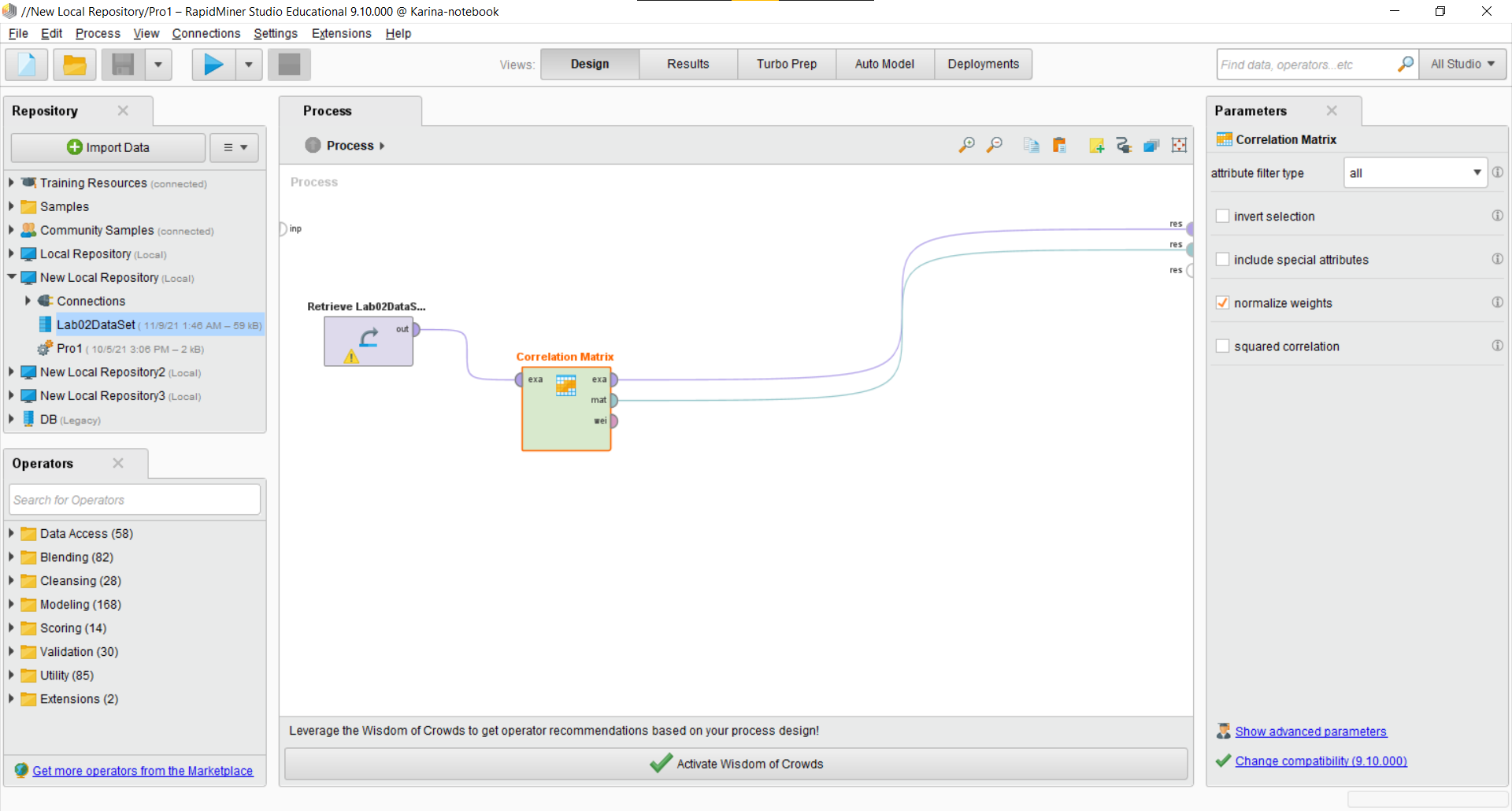
Task: Open the Settings menu
Action: pos(276,33)
